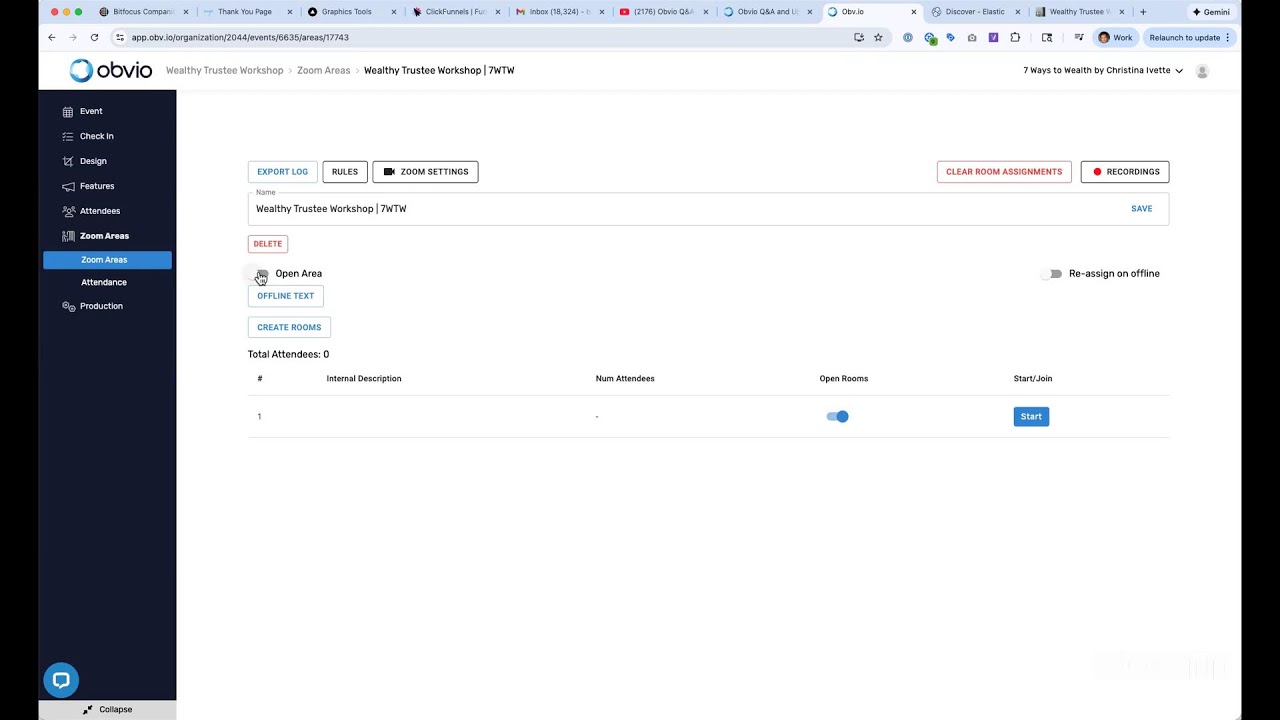Open the Event section via its calendar icon

pyautogui.click(x=68, y=112)
